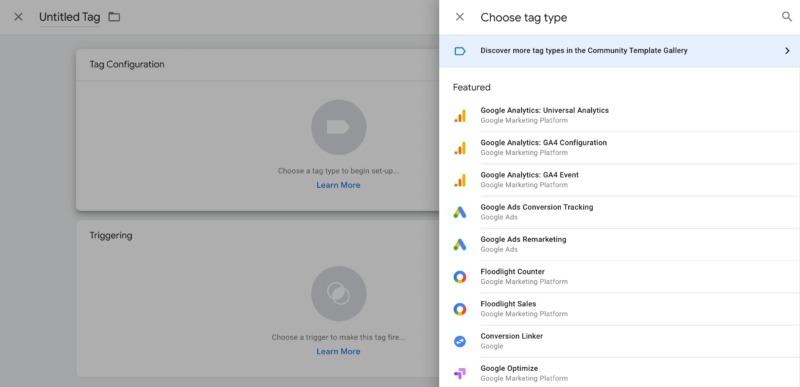This screenshot has width=800, height=387.
Task: Click 'Choose a tag type to begin set-up' text
Action: click(x=338, y=171)
